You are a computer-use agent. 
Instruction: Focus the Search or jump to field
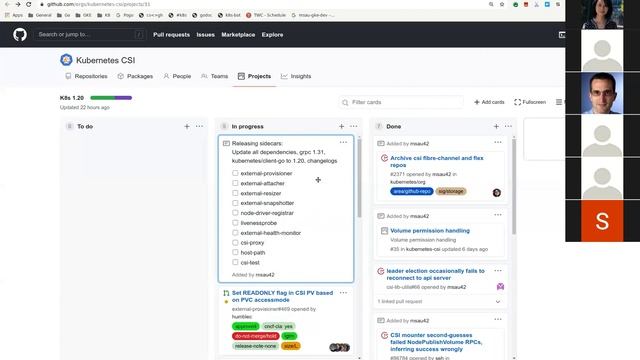pos(90,35)
